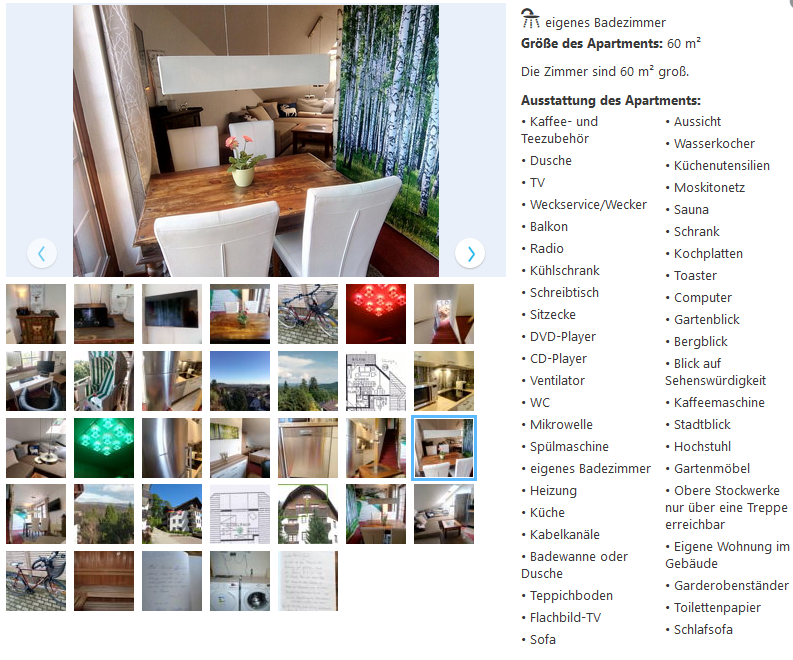View the highlighted dining table thumbnail
793x660 pixels.
(444, 448)
